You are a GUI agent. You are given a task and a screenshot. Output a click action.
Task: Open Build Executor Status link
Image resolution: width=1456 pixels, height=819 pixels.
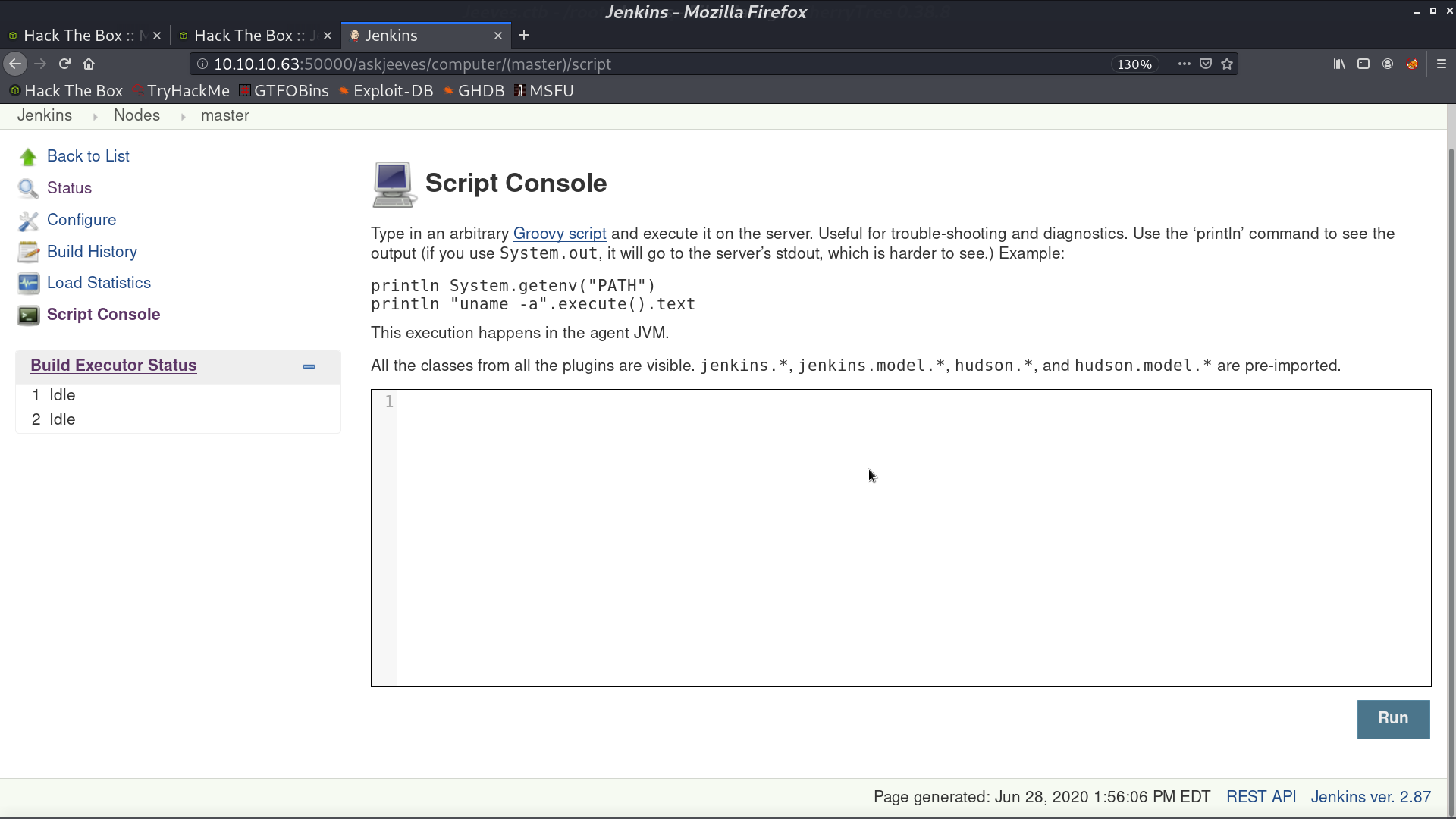tap(114, 366)
